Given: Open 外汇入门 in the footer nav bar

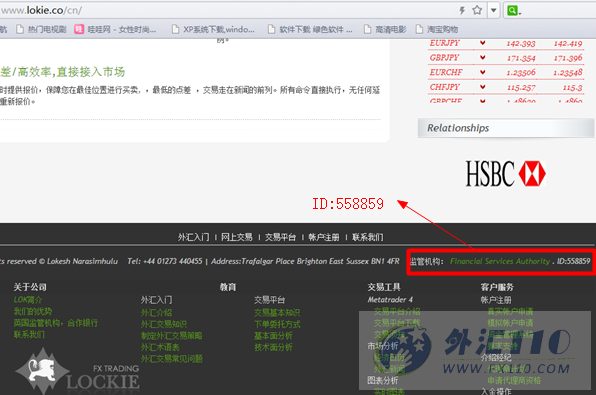Looking at the screenshot, I should point(193,237).
